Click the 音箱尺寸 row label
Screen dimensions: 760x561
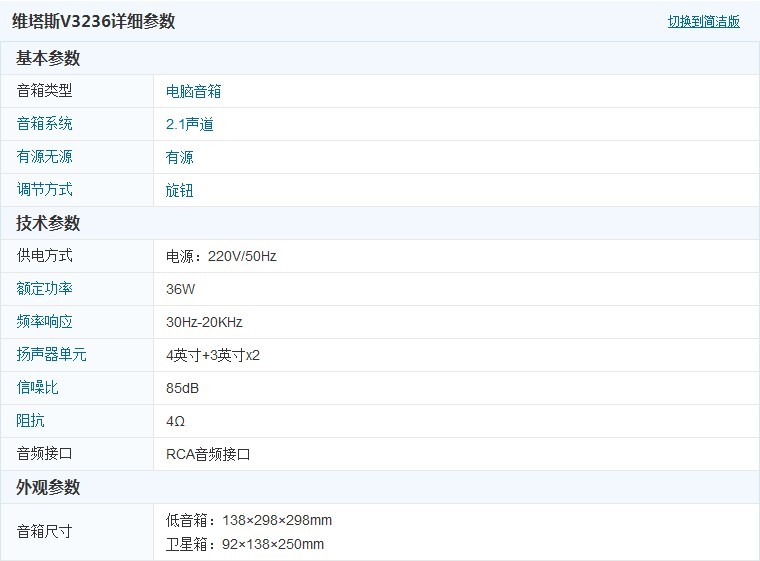point(44,531)
